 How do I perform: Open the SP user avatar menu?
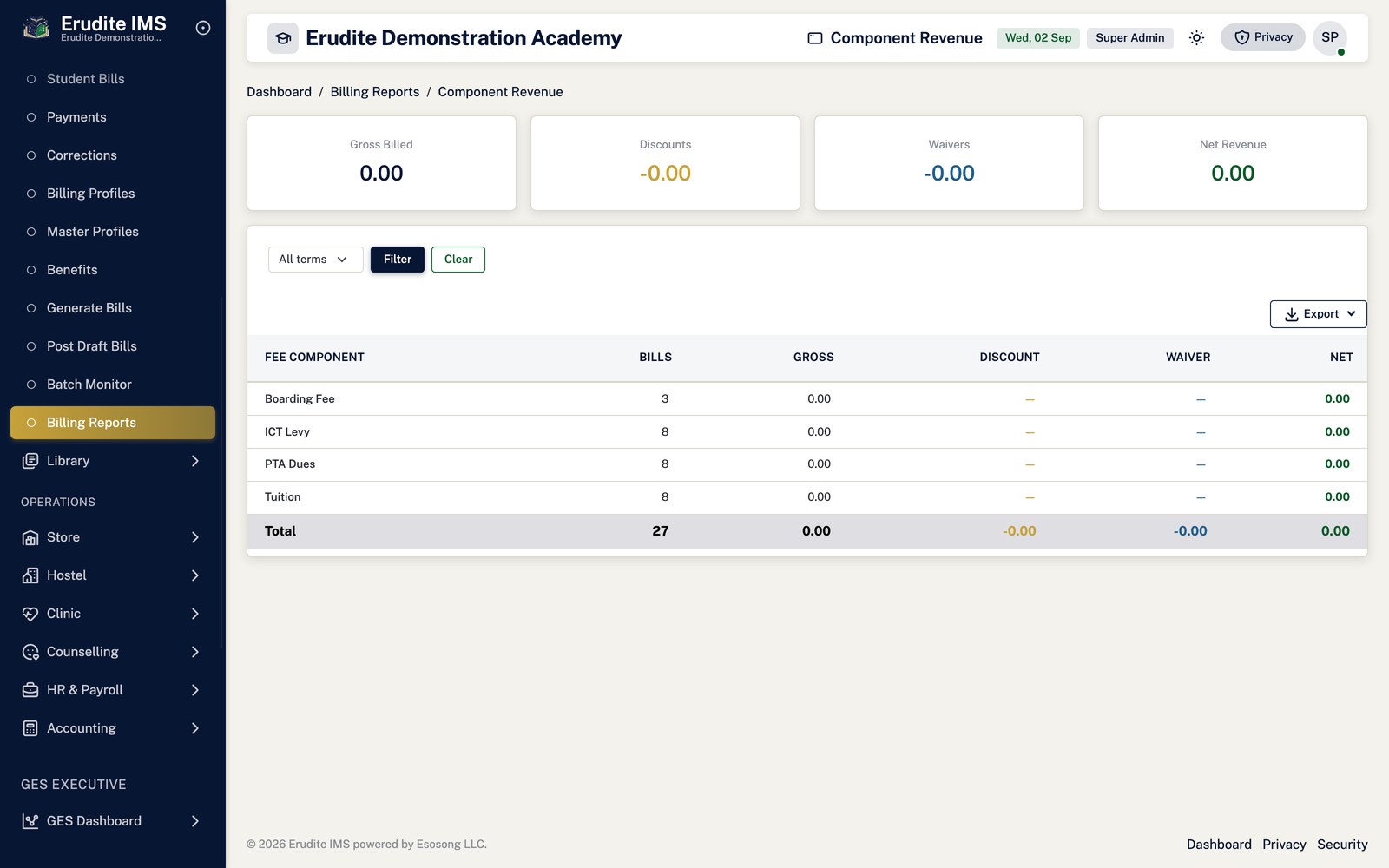(x=1330, y=37)
